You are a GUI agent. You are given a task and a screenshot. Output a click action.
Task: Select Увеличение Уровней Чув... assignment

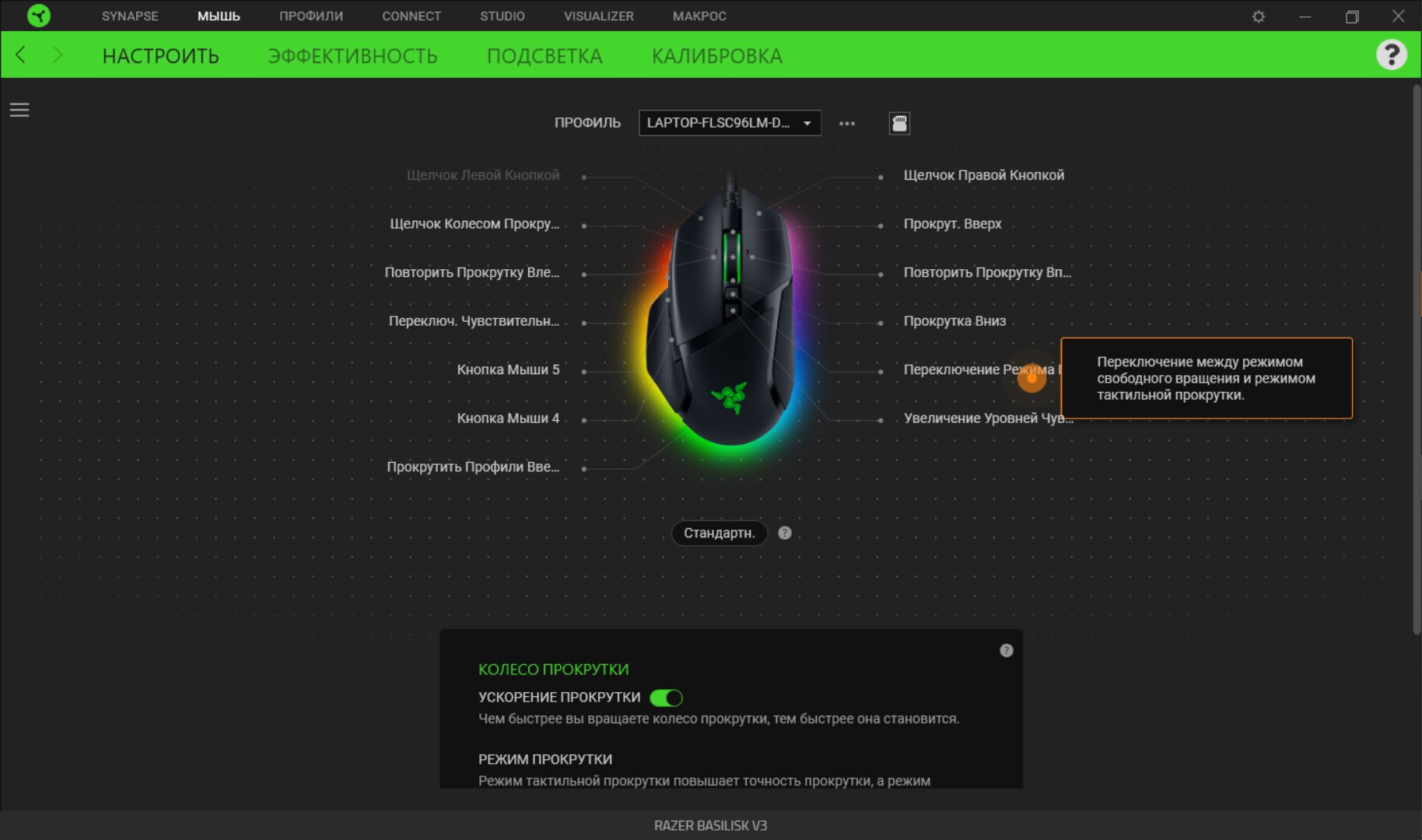[988, 418]
